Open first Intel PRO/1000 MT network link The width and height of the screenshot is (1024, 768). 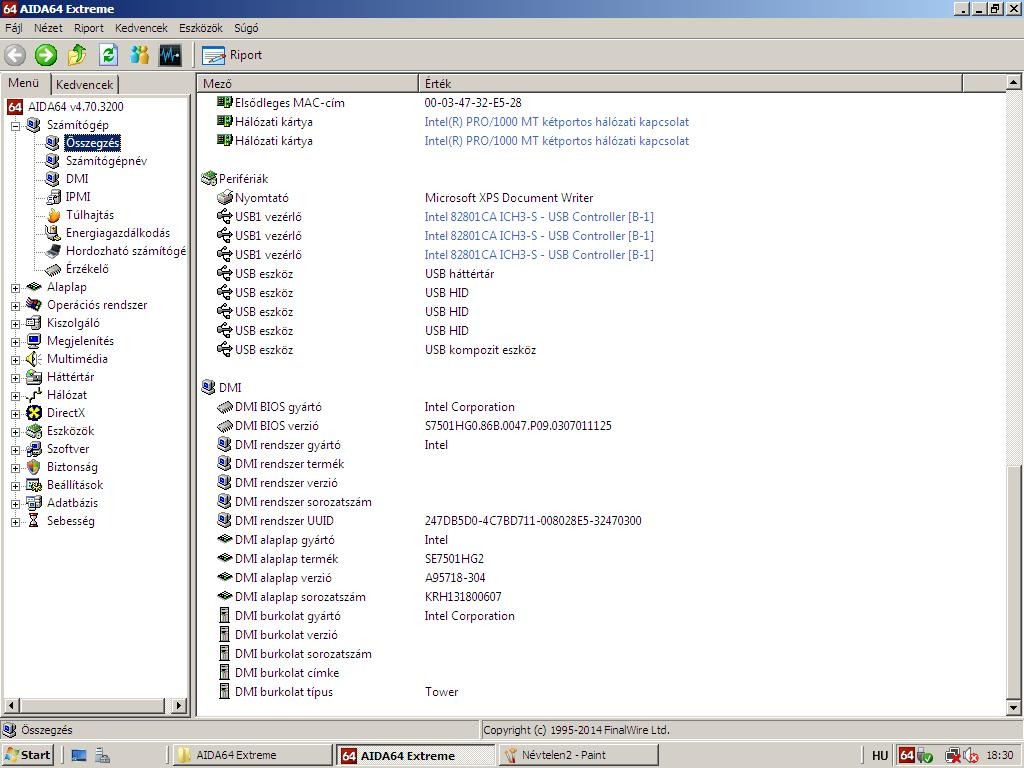click(x=556, y=122)
